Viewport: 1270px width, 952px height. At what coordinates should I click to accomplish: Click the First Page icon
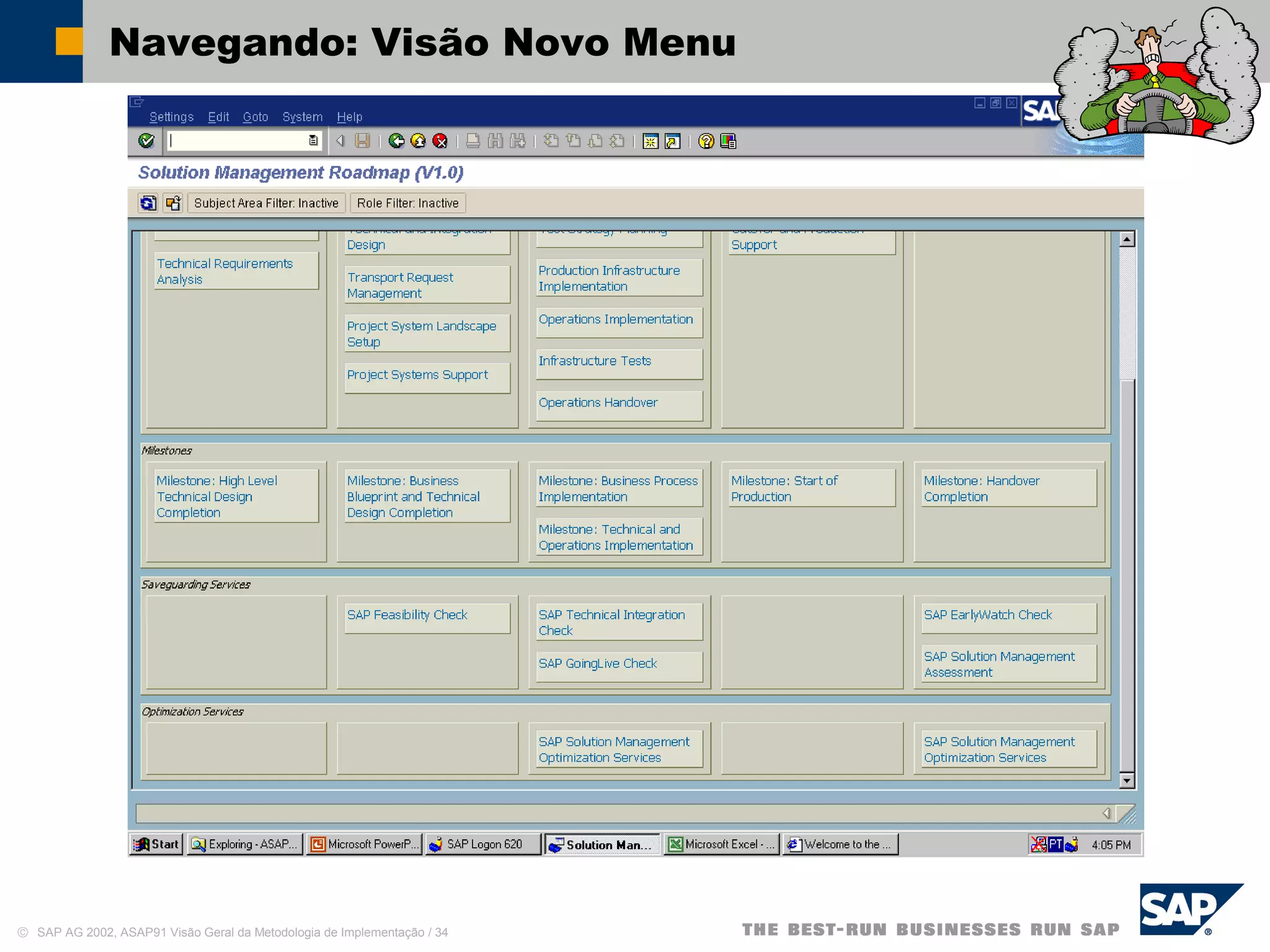(551, 141)
